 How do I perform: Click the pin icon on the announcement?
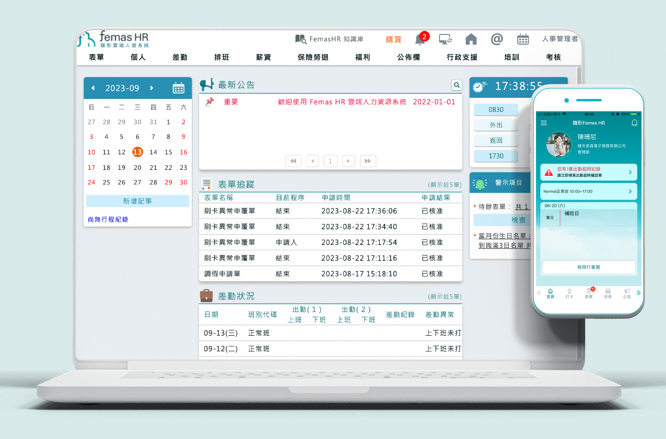tap(209, 101)
